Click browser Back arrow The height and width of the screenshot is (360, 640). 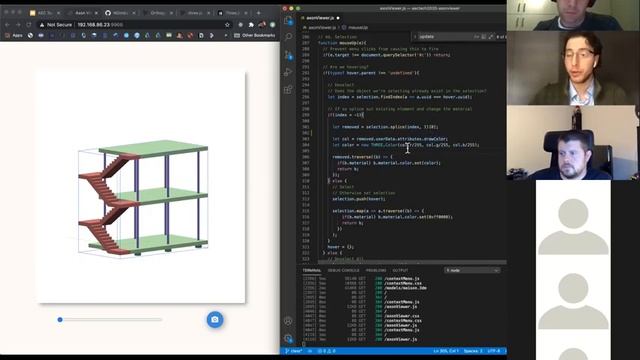[x=7, y=25]
